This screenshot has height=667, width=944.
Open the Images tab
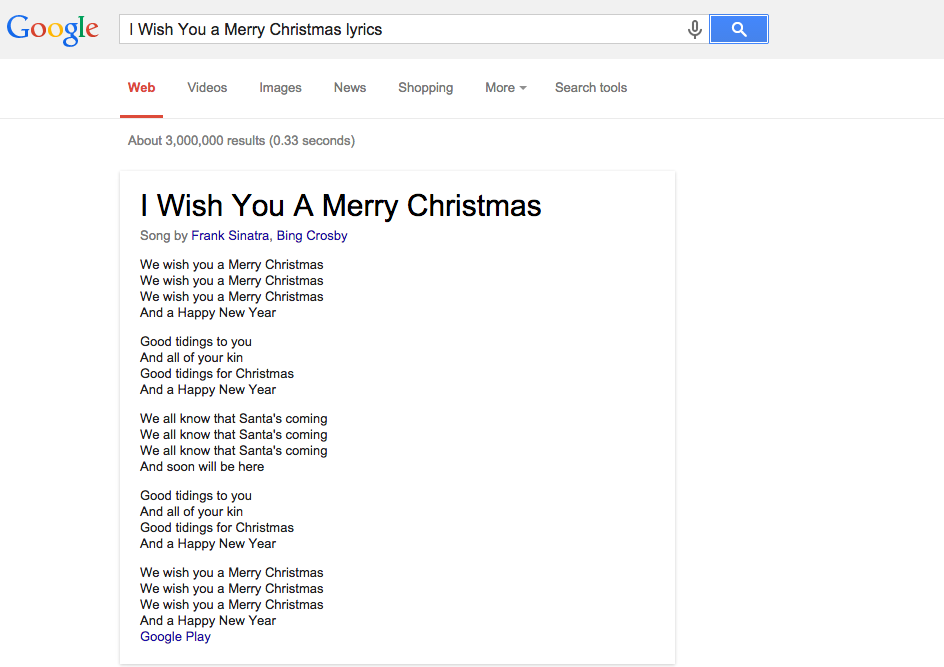point(280,88)
